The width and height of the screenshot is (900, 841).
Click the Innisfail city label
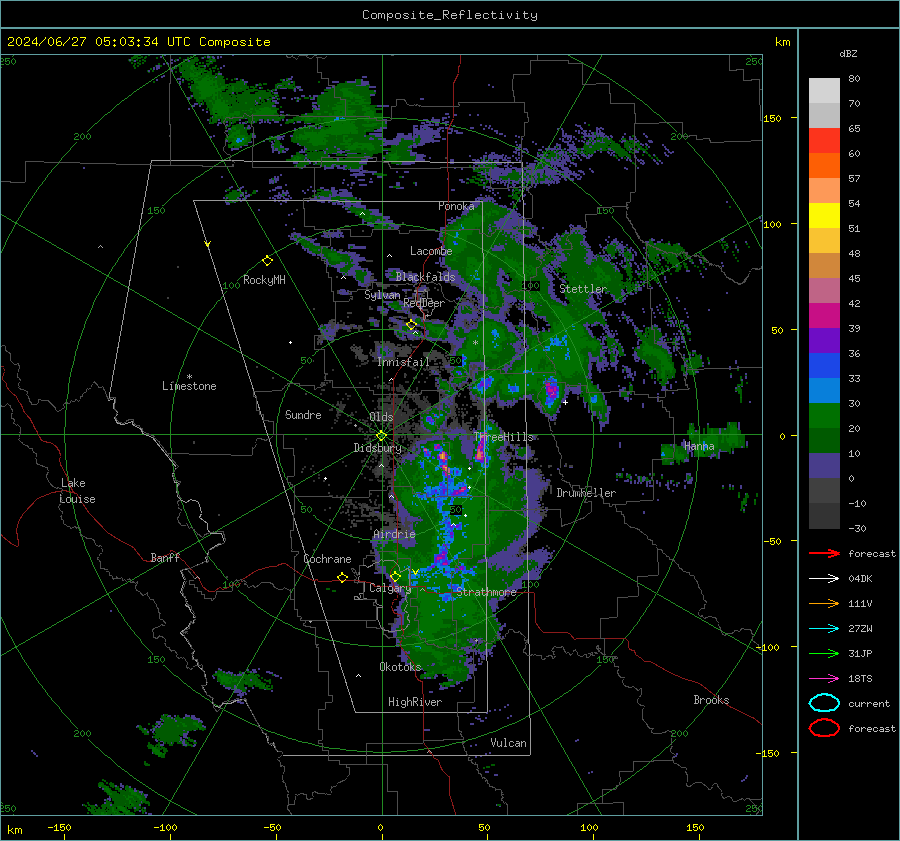(x=403, y=362)
